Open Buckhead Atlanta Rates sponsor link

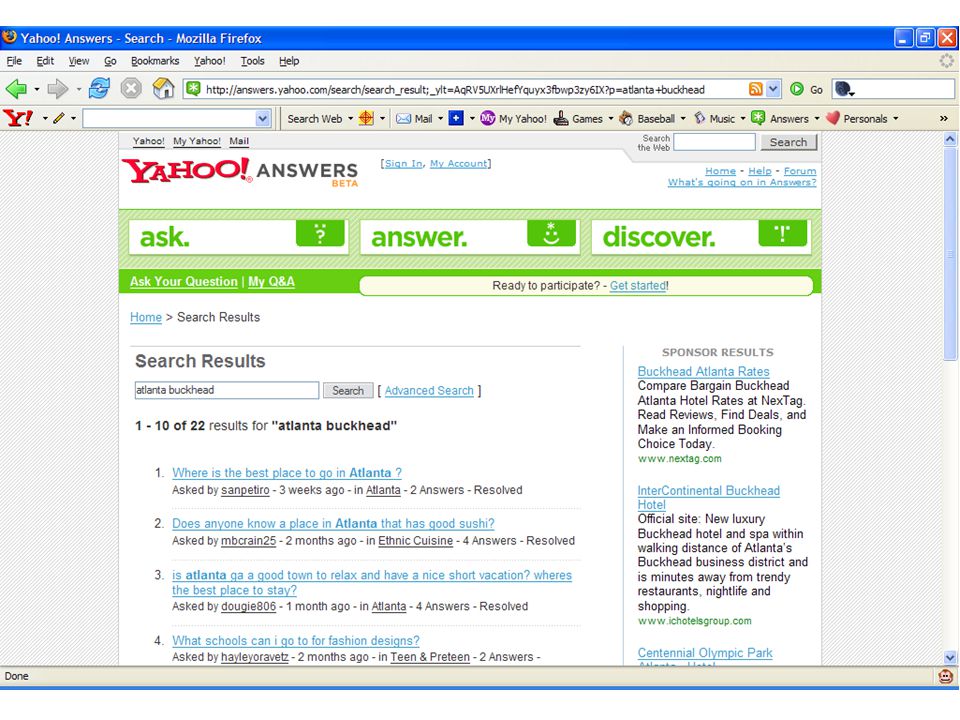point(703,372)
